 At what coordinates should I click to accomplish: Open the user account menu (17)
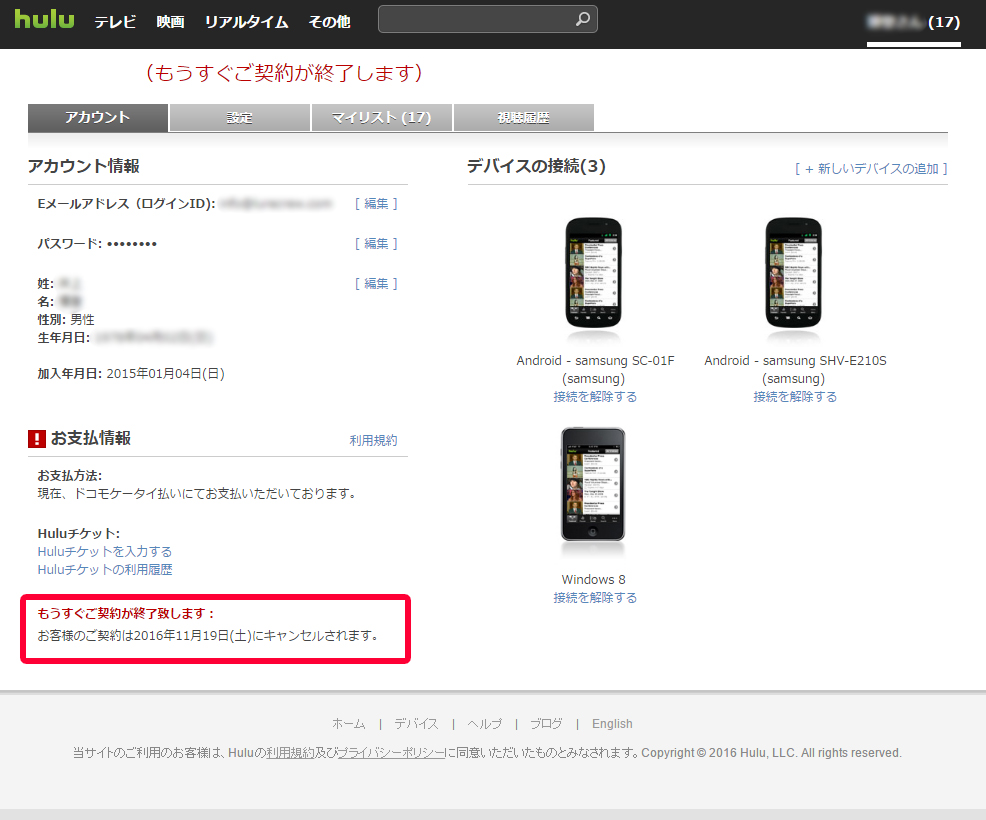pos(914,23)
